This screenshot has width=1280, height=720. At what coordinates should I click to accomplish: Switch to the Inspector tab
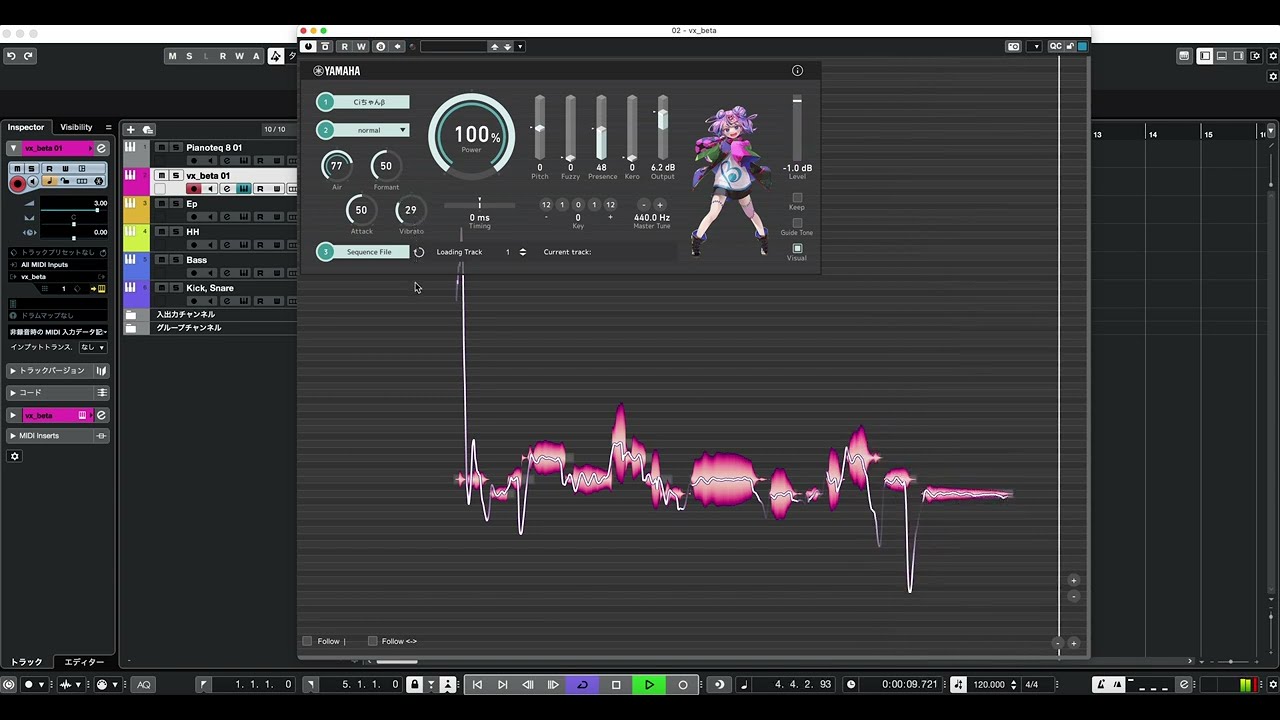click(x=26, y=127)
